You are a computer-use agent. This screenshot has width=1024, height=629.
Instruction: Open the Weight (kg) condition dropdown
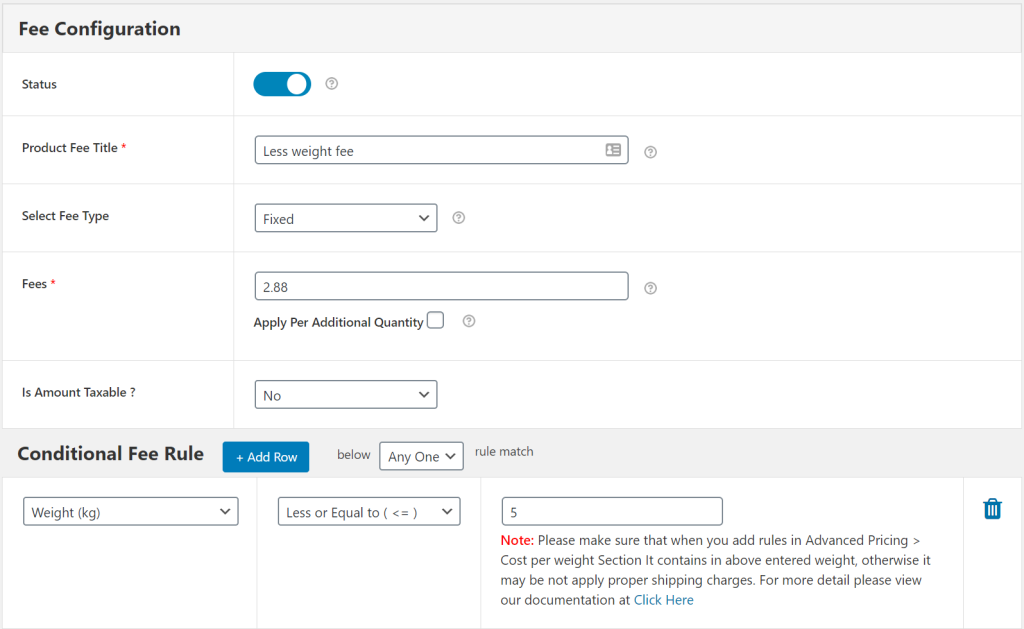coord(130,512)
